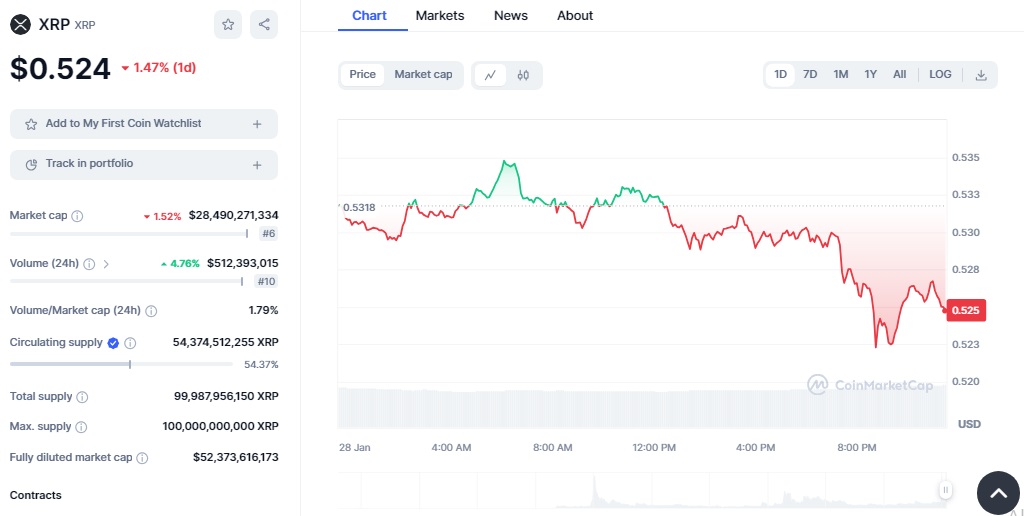The height and width of the screenshot is (516, 1024).
Task: Select the Market cap chart toggle
Action: pos(423,74)
